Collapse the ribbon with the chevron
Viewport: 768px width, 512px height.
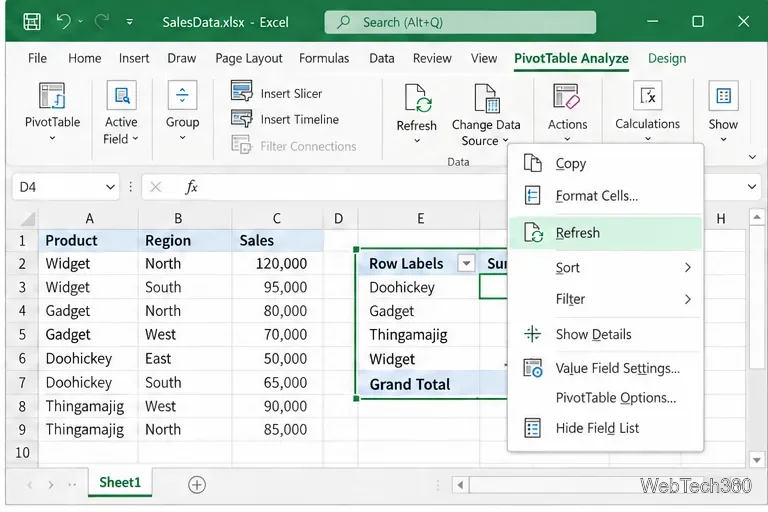coord(752,157)
